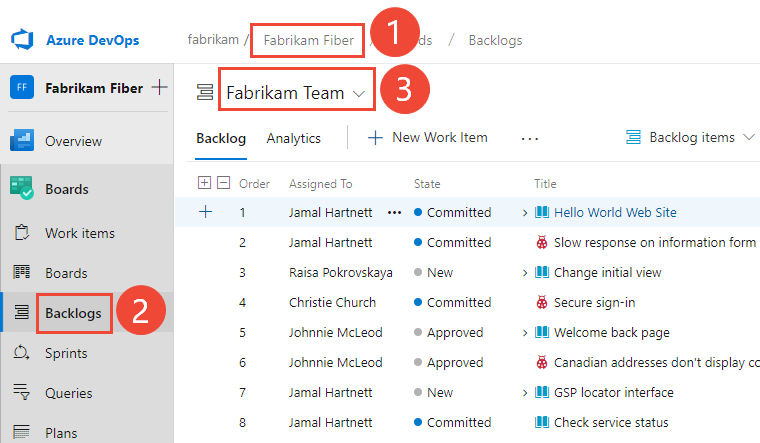Click GSP locator interface title
Image resolution: width=760 pixels, height=443 pixels.
click(614, 393)
